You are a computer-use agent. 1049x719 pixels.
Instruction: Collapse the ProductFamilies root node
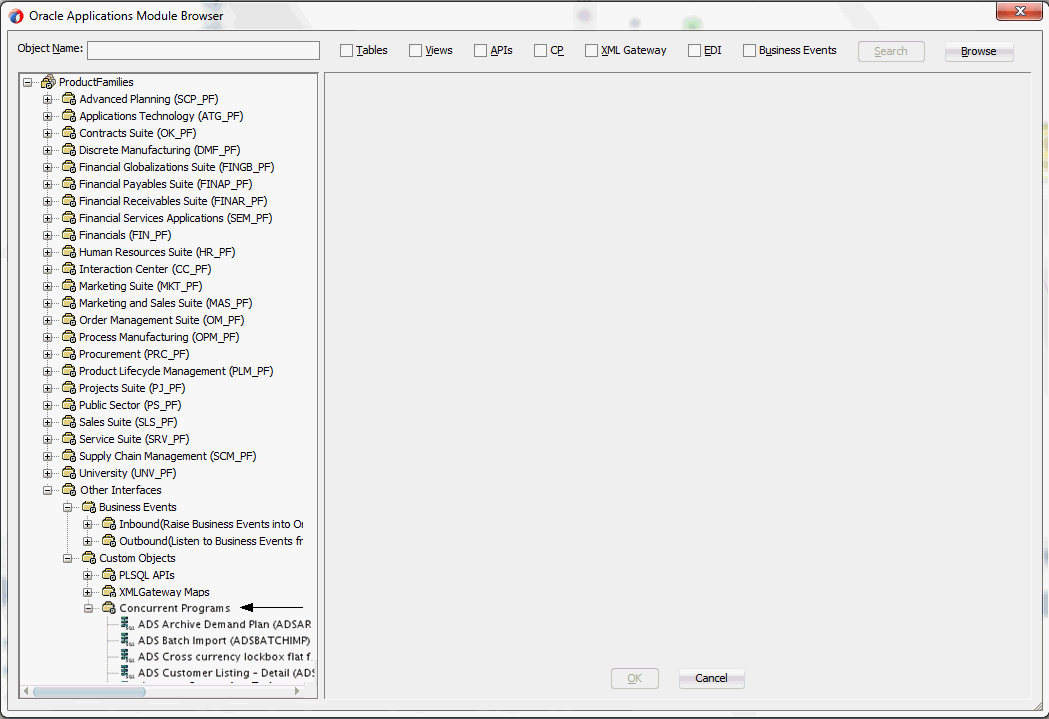(27, 82)
